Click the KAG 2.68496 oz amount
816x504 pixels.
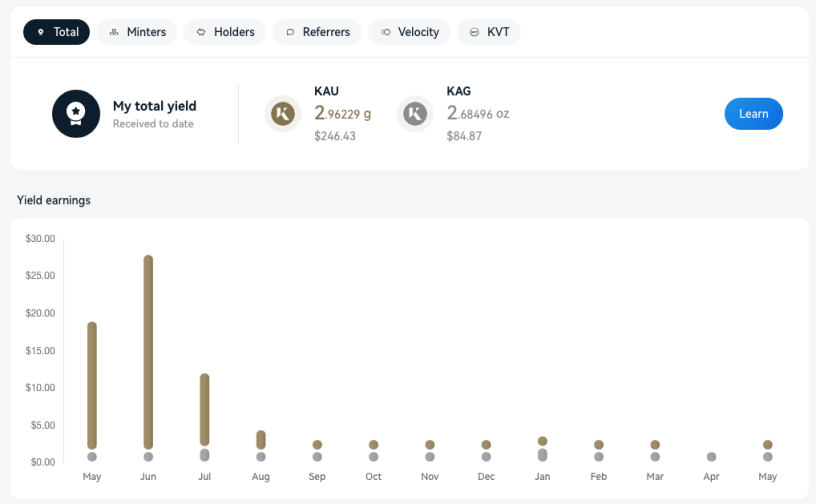point(478,113)
